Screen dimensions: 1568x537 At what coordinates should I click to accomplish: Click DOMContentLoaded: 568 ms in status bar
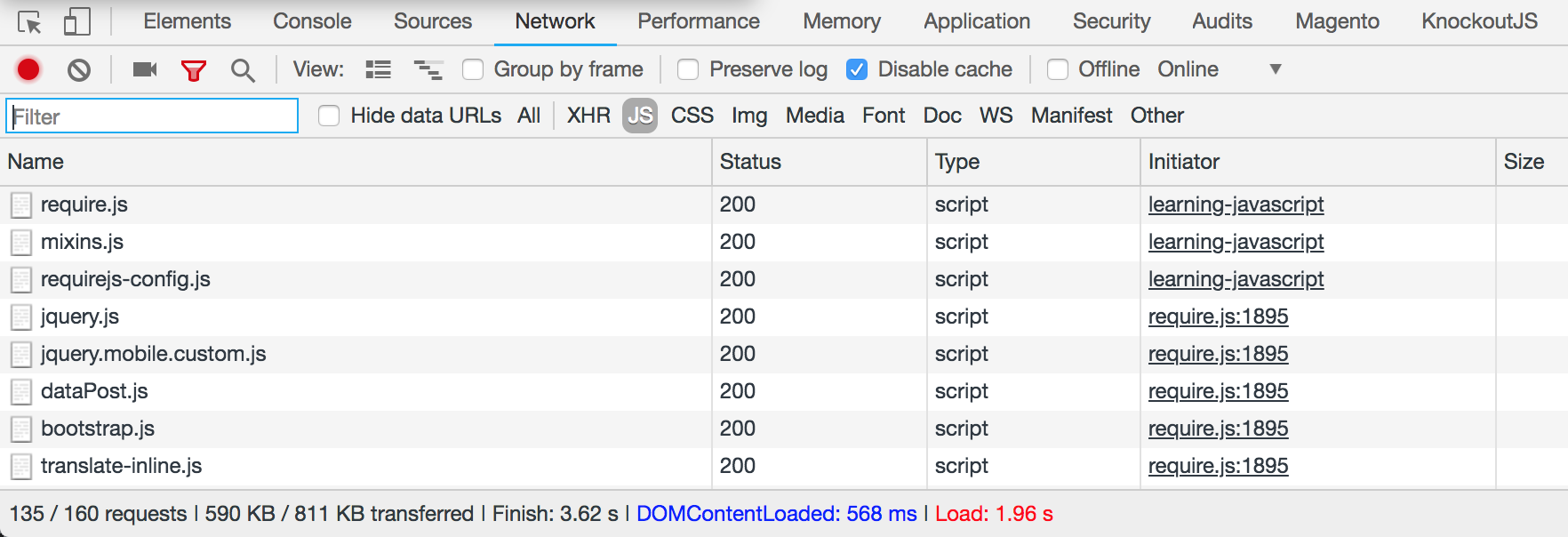click(x=777, y=514)
